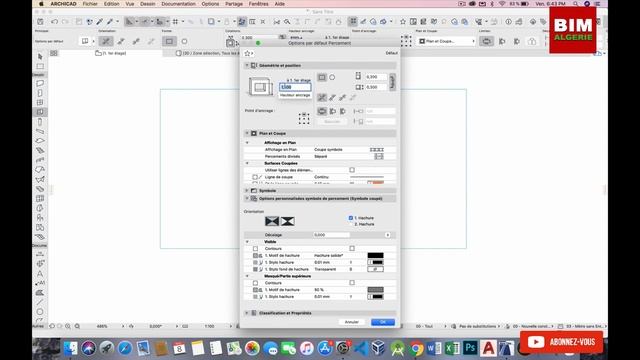Enable Contours checkbox under Masqué/Partie supérieure
Screen dimensions: 640x360
pyautogui.click(x=352, y=282)
